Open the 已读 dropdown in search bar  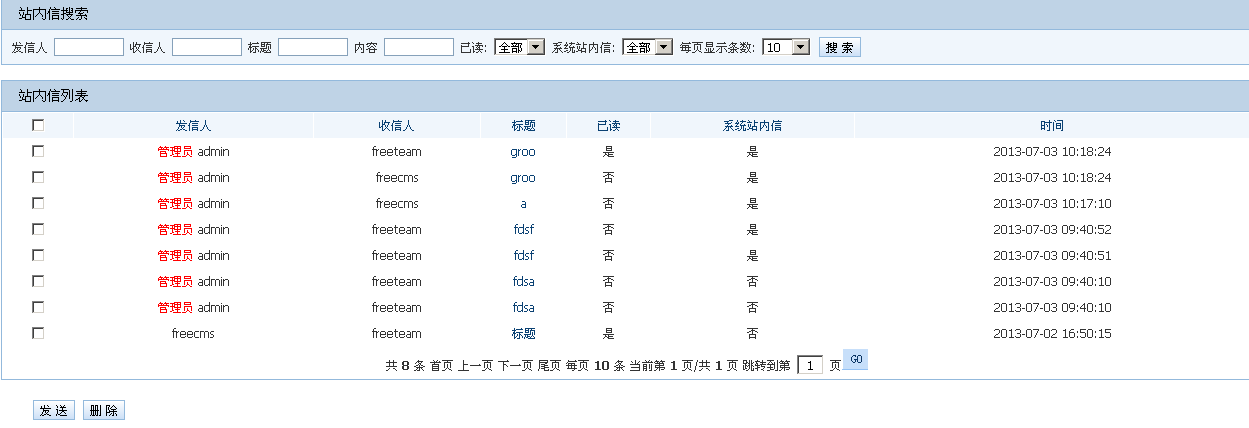point(519,47)
